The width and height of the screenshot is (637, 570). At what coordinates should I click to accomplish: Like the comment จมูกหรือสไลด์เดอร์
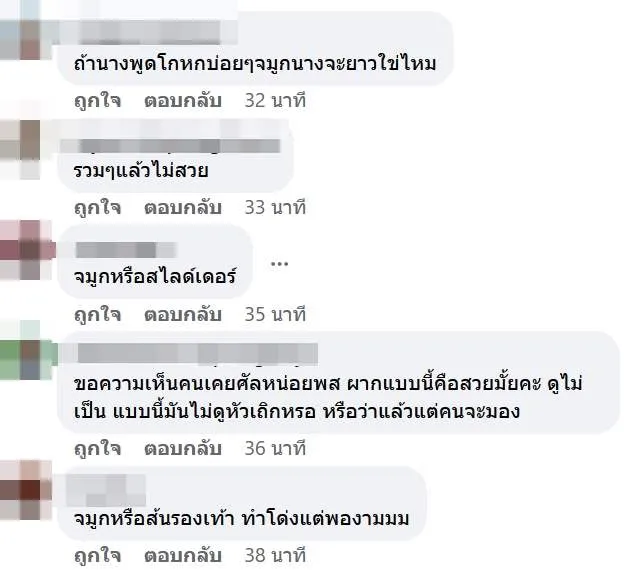(x=98, y=314)
